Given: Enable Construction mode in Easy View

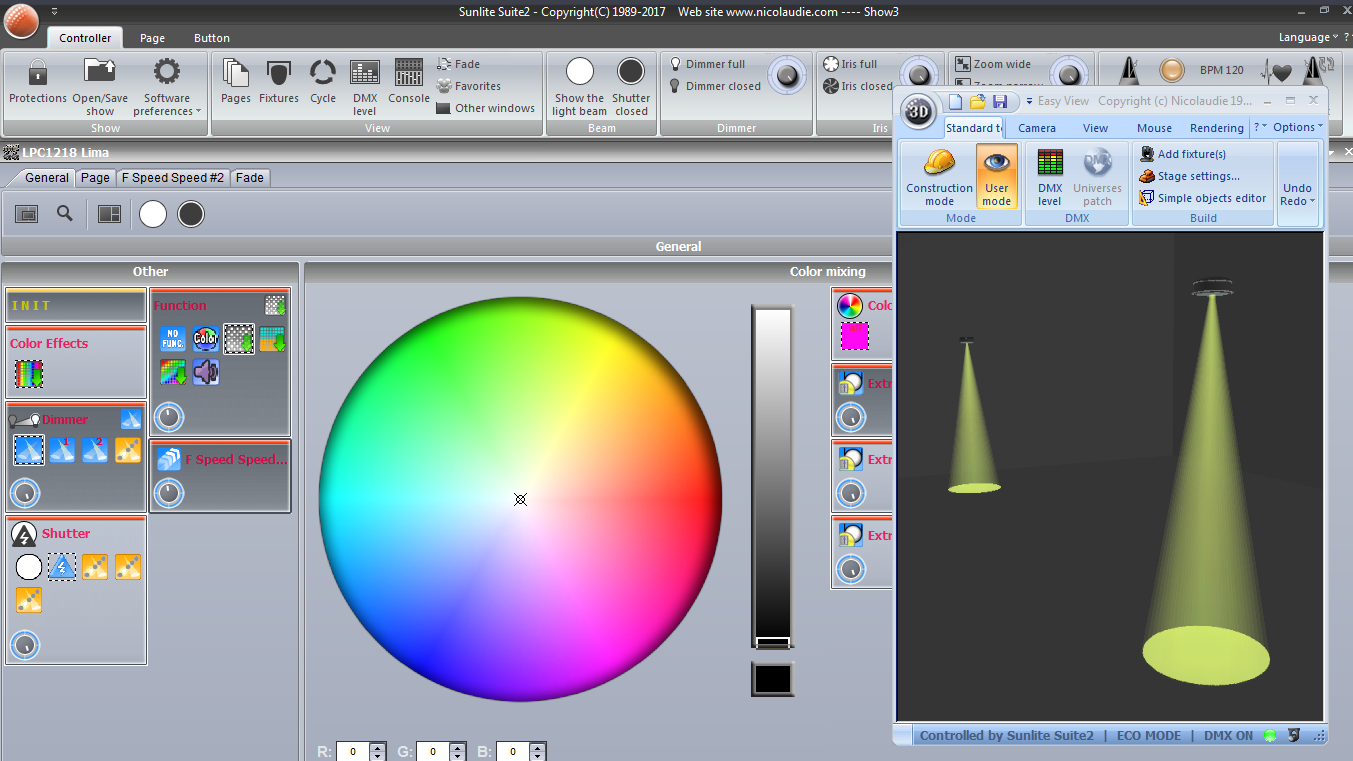Looking at the screenshot, I should point(939,176).
